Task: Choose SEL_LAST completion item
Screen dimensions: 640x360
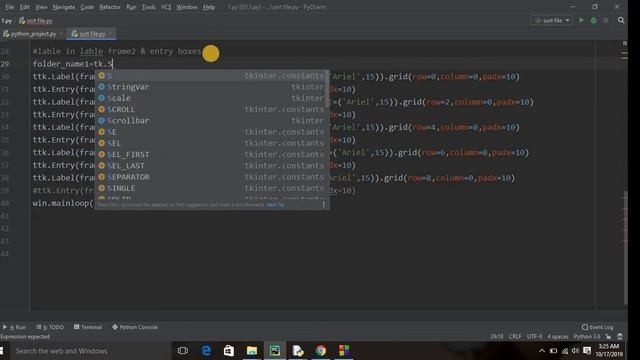Action: (211, 166)
